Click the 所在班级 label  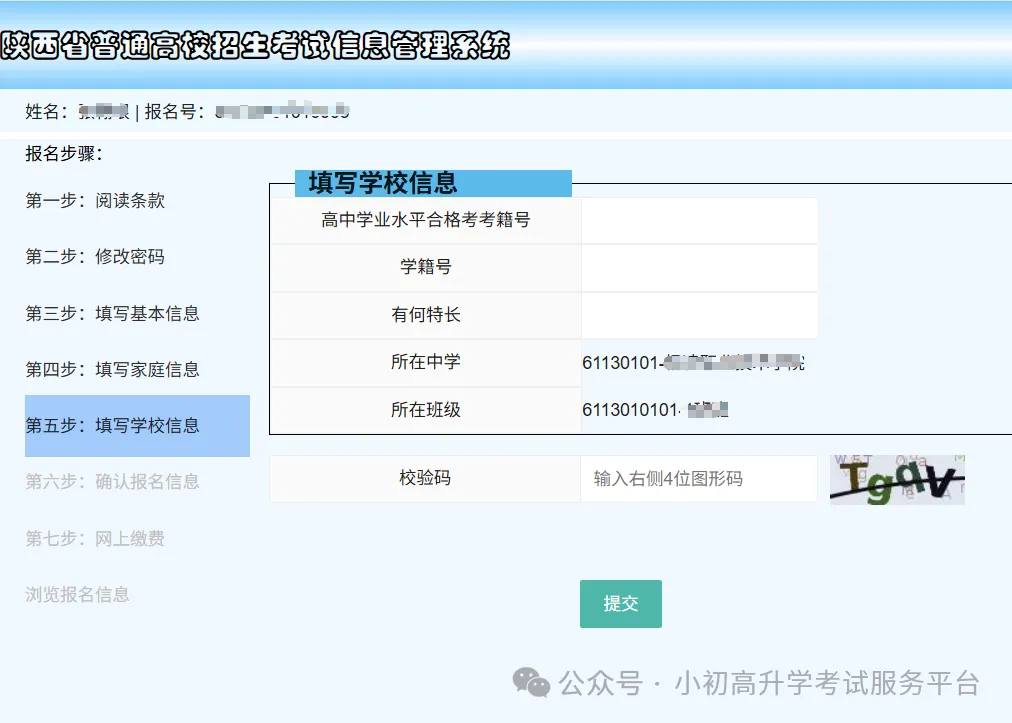point(426,410)
